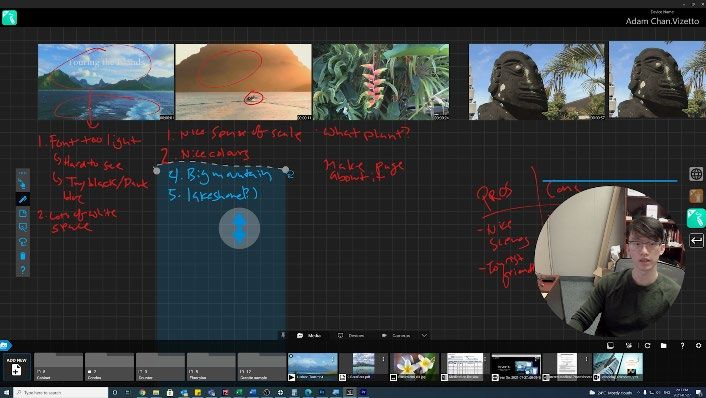Open the globe browser icon on right sidebar
Image resolution: width=706 pixels, height=398 pixels.
(x=696, y=174)
